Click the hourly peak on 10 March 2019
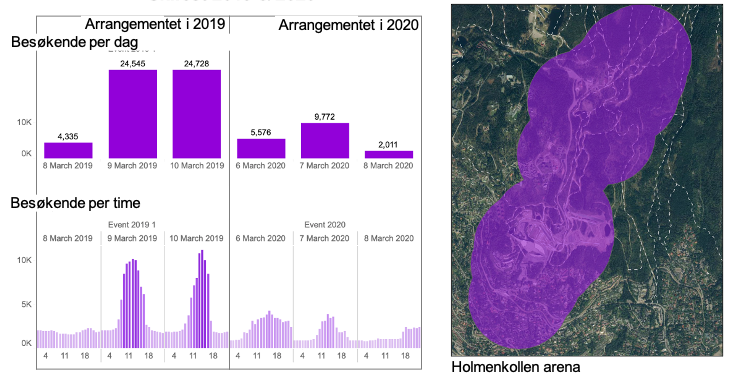The height and width of the screenshot is (385, 735). click(202, 299)
